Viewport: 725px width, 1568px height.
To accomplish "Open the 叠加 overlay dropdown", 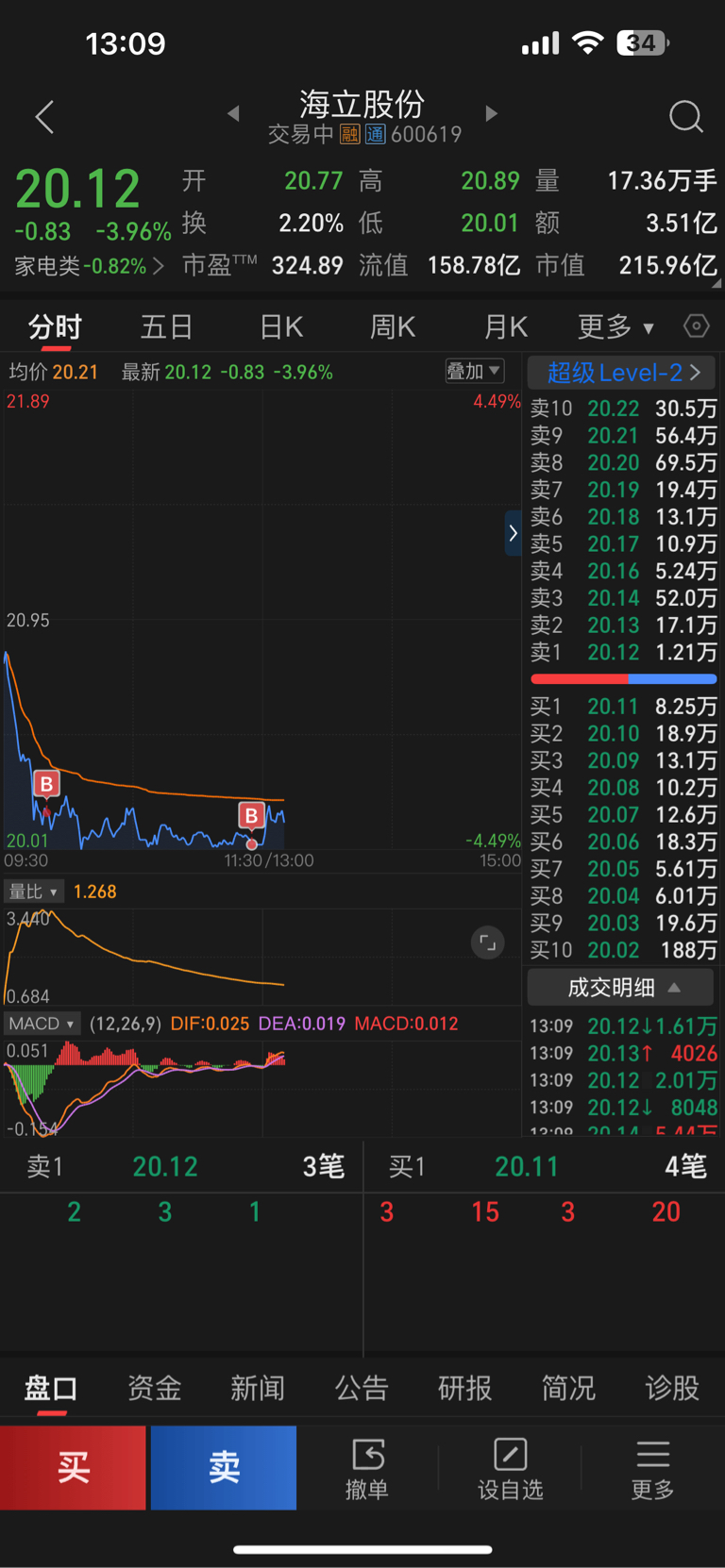I will tap(474, 372).
